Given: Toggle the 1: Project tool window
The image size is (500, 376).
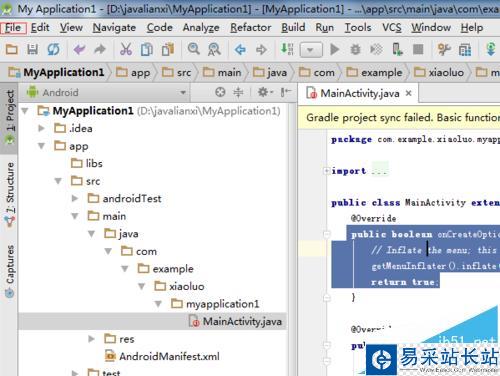Looking at the screenshot, I should (x=10, y=117).
